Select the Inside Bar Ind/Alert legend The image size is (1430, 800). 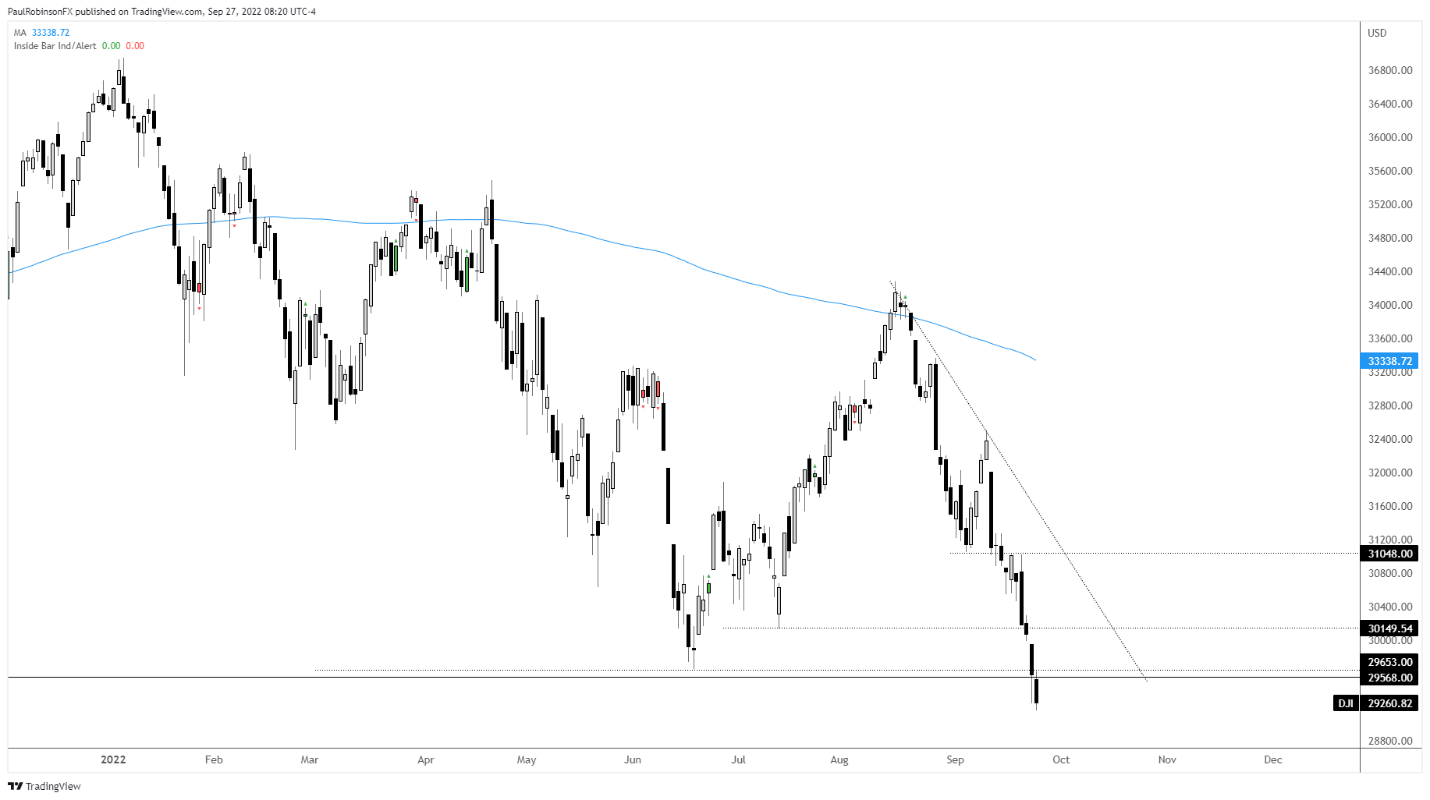(x=78, y=45)
